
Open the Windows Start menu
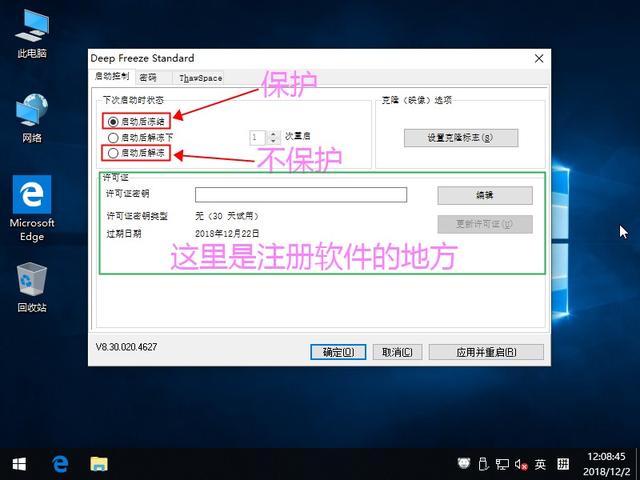click(19, 464)
